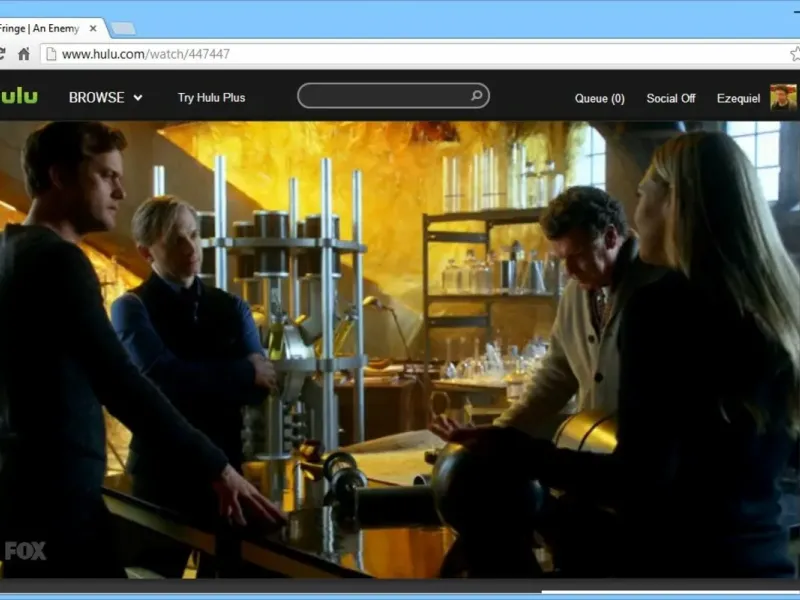Click the magnifying glass search icon
This screenshot has height=600, width=800.
(477, 96)
